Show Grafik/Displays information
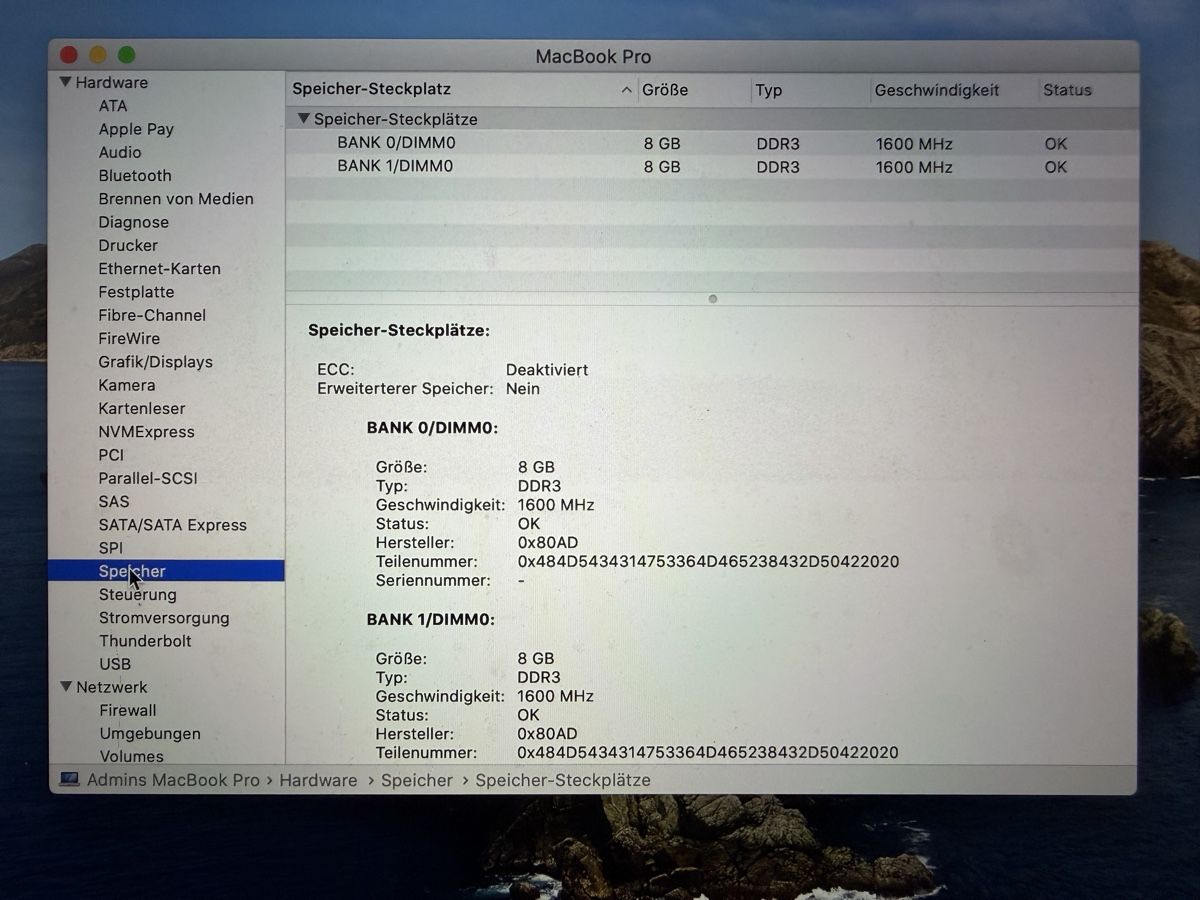This screenshot has height=900, width=1200. [155, 362]
